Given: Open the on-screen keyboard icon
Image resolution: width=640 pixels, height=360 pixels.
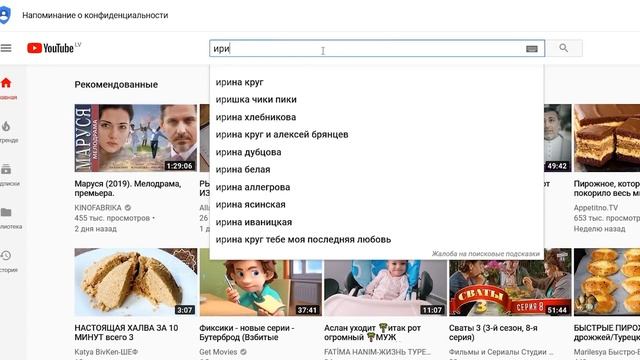Looking at the screenshot, I should point(531,49).
